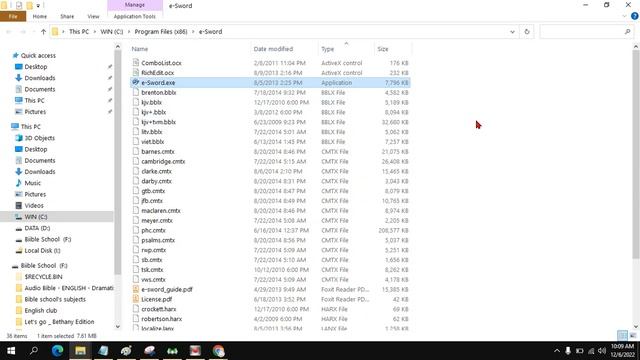Viewport: 640px width, 360px height.
Task: Open the File ribbon tab
Action: click(x=13, y=16)
